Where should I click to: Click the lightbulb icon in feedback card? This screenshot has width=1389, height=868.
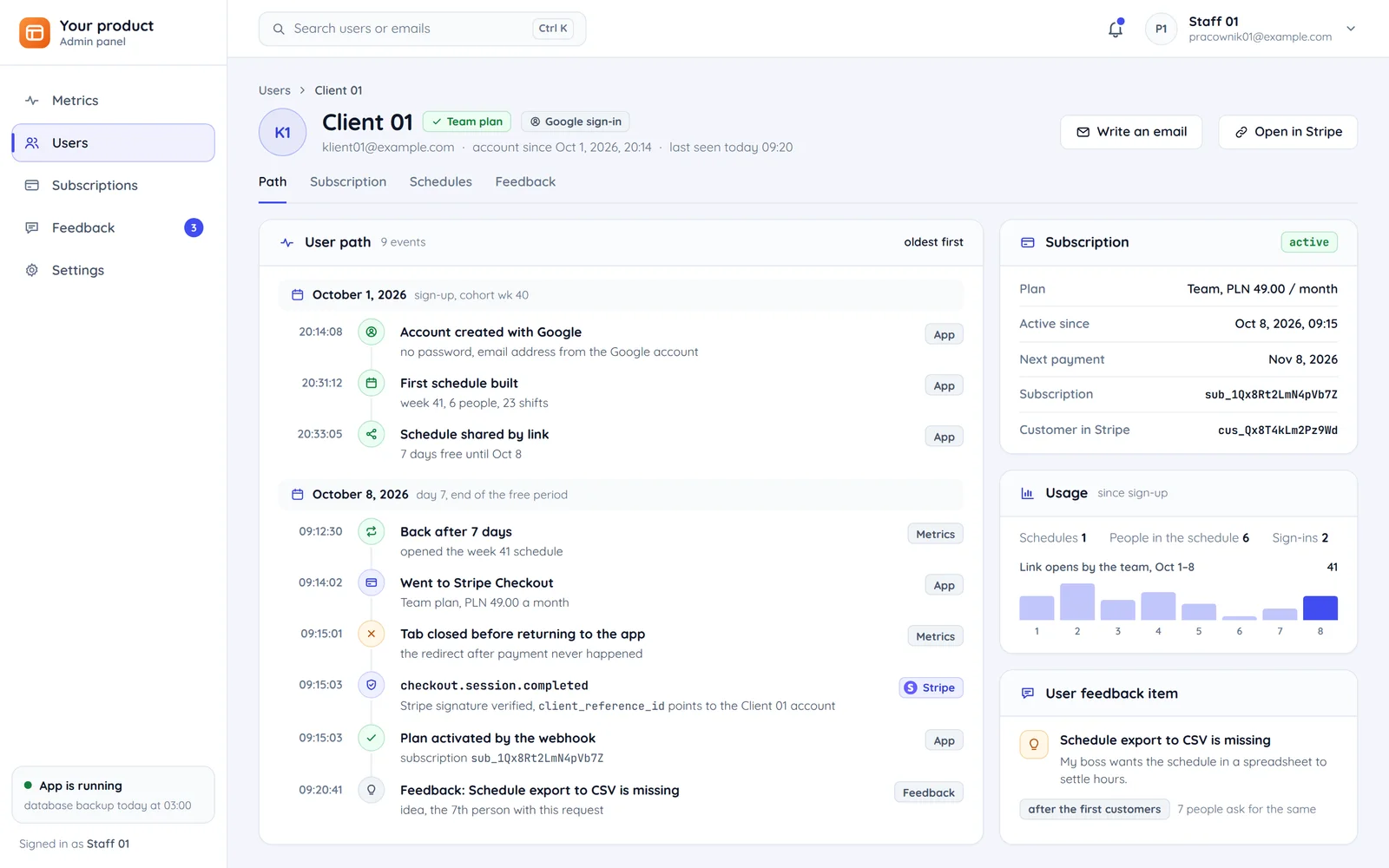tap(1034, 745)
